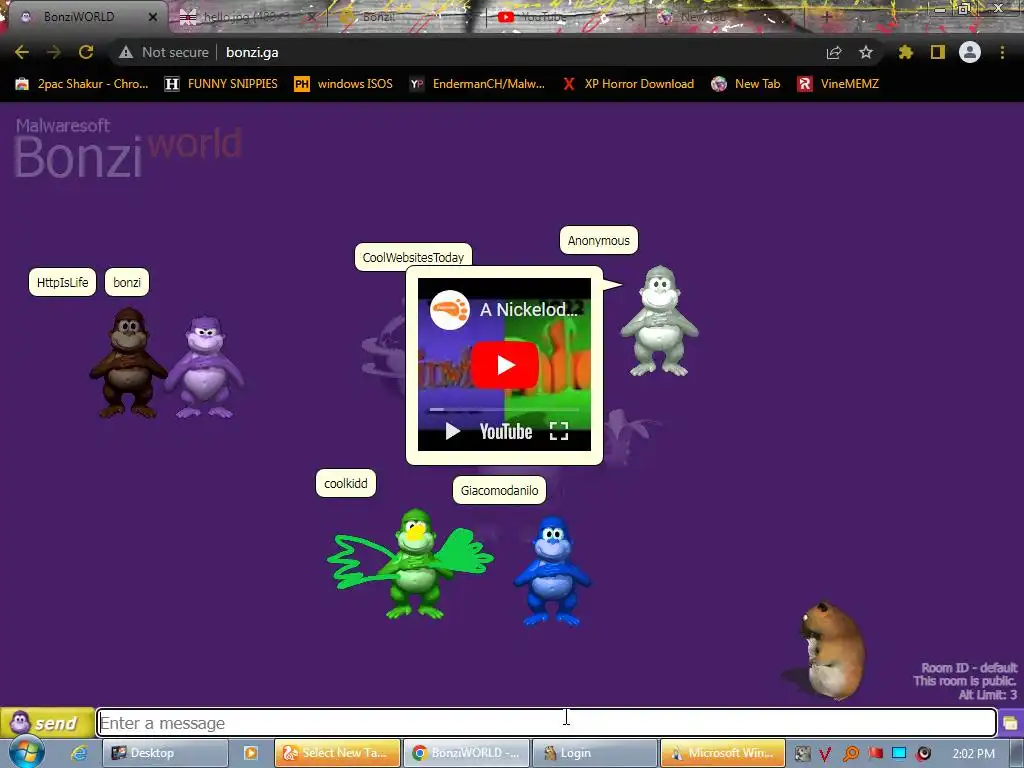The image size is (1024, 768).
Task: Open the media player taskbar icon
Action: (x=250, y=753)
